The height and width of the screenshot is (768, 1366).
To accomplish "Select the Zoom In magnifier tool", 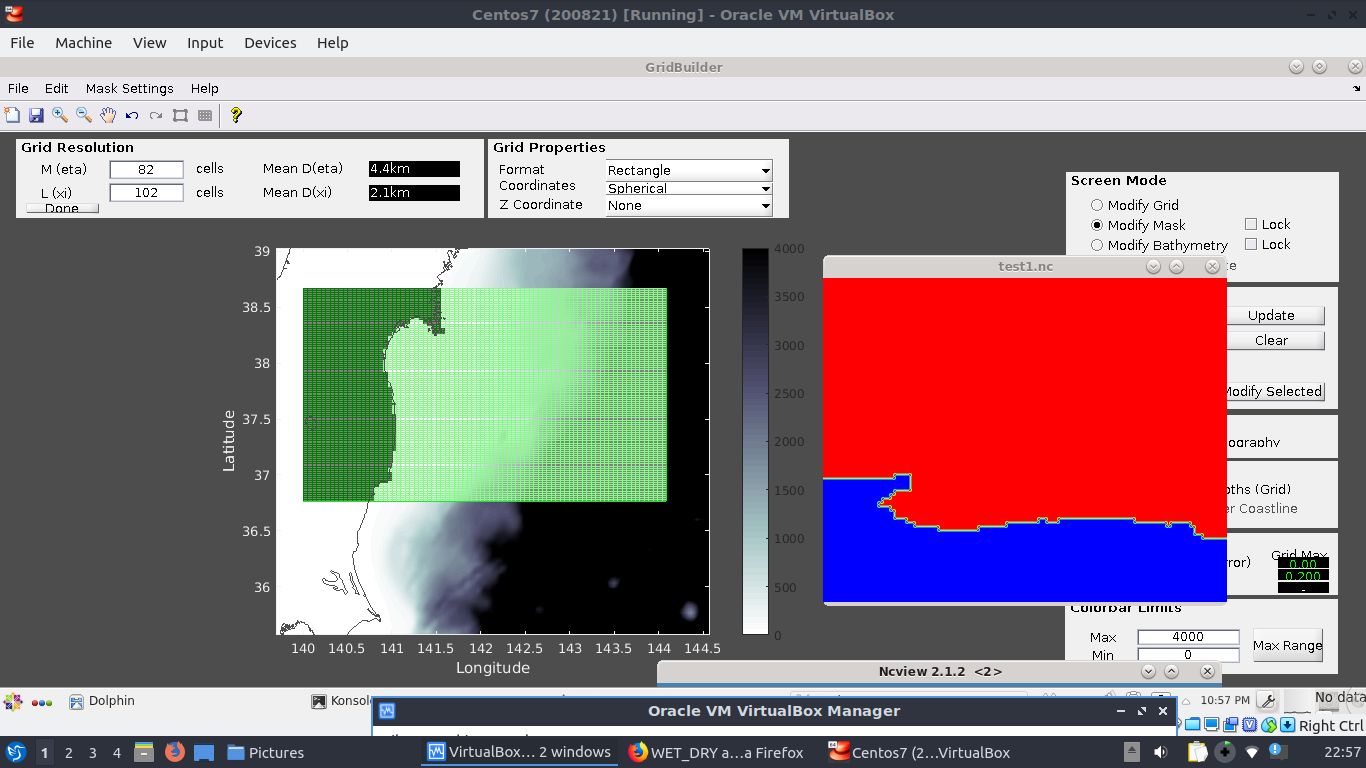I will tap(60, 115).
